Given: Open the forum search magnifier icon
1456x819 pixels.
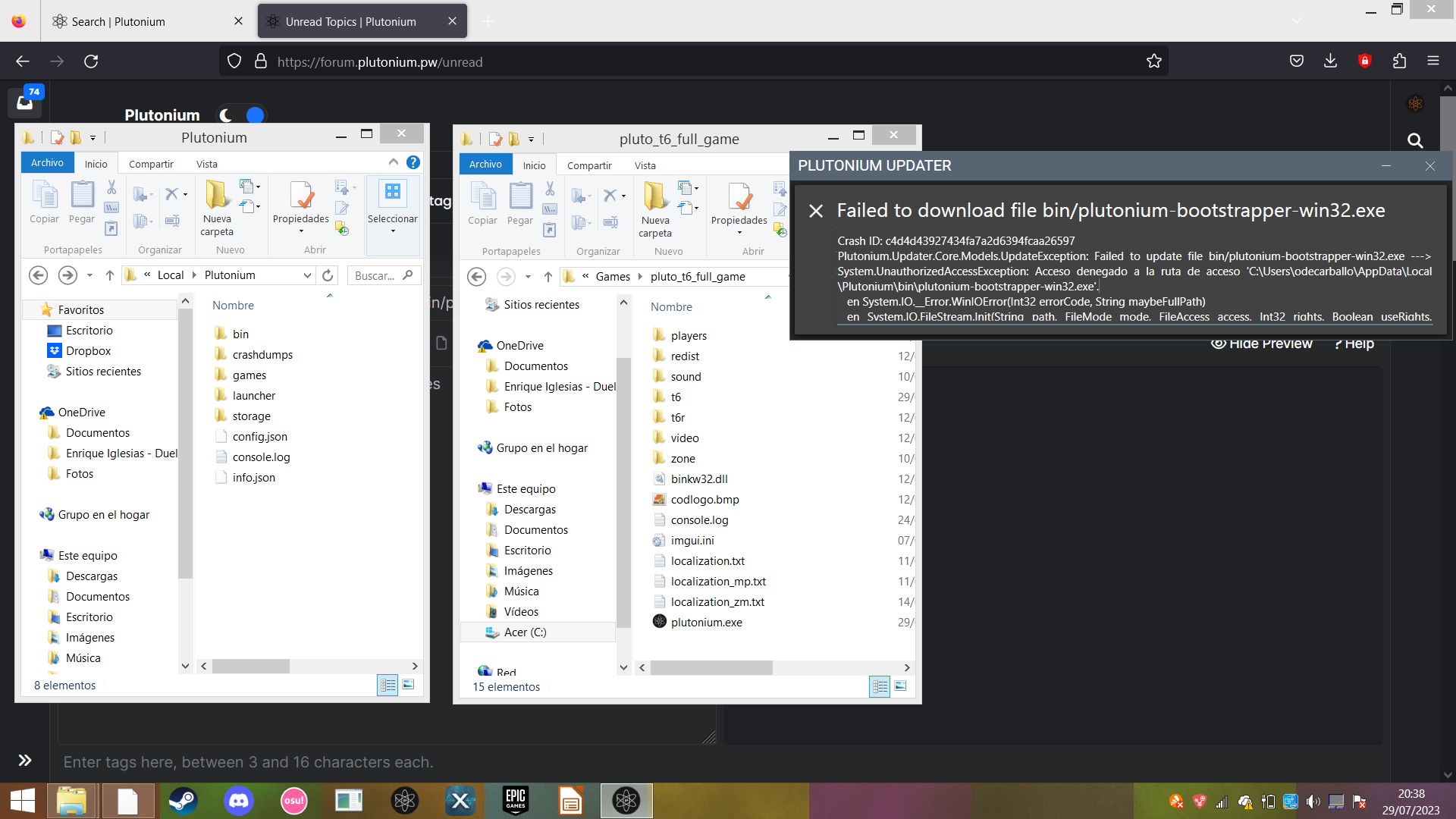Looking at the screenshot, I should click(x=1415, y=140).
